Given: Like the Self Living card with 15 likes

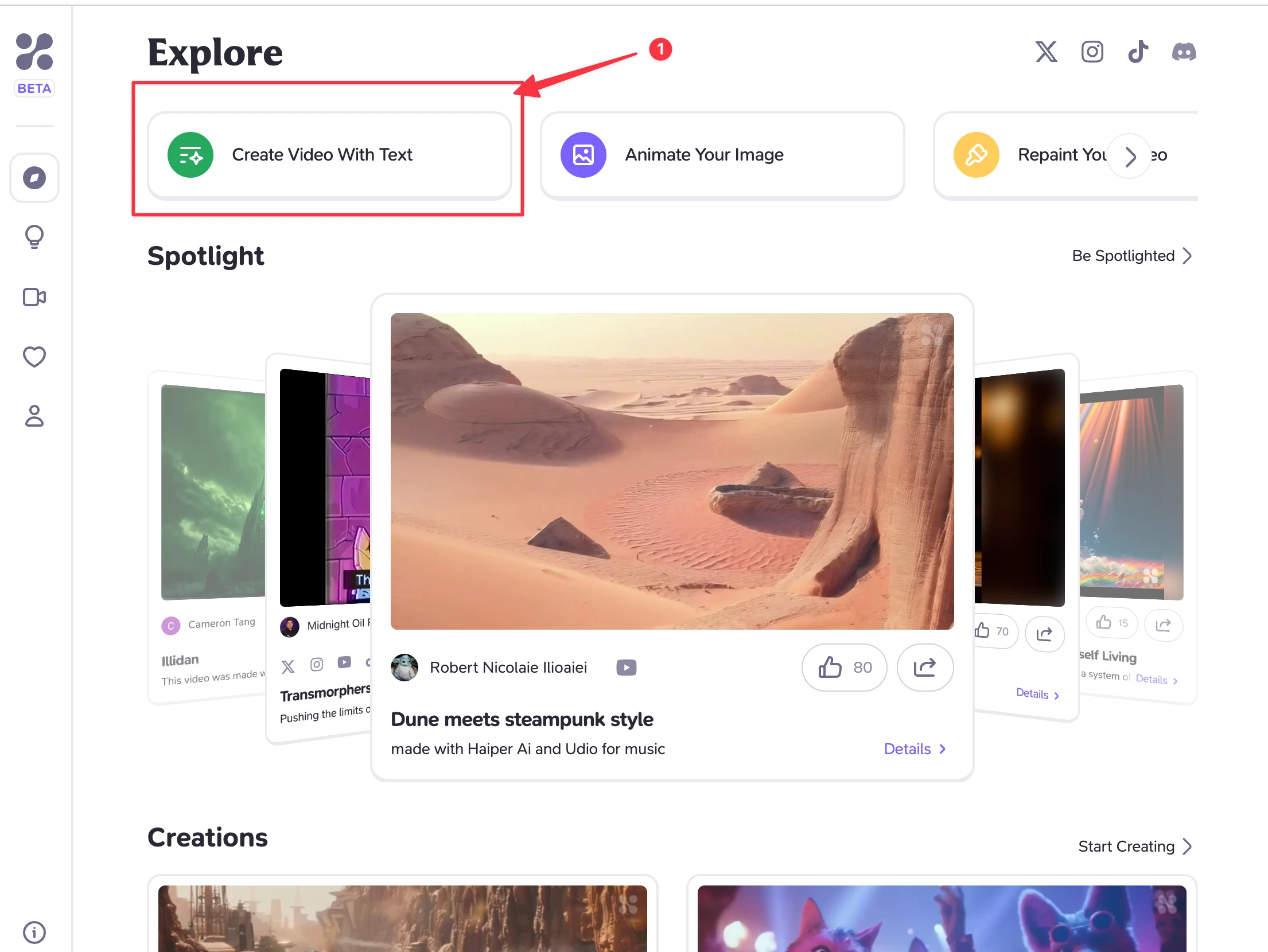Looking at the screenshot, I should click(x=1112, y=623).
